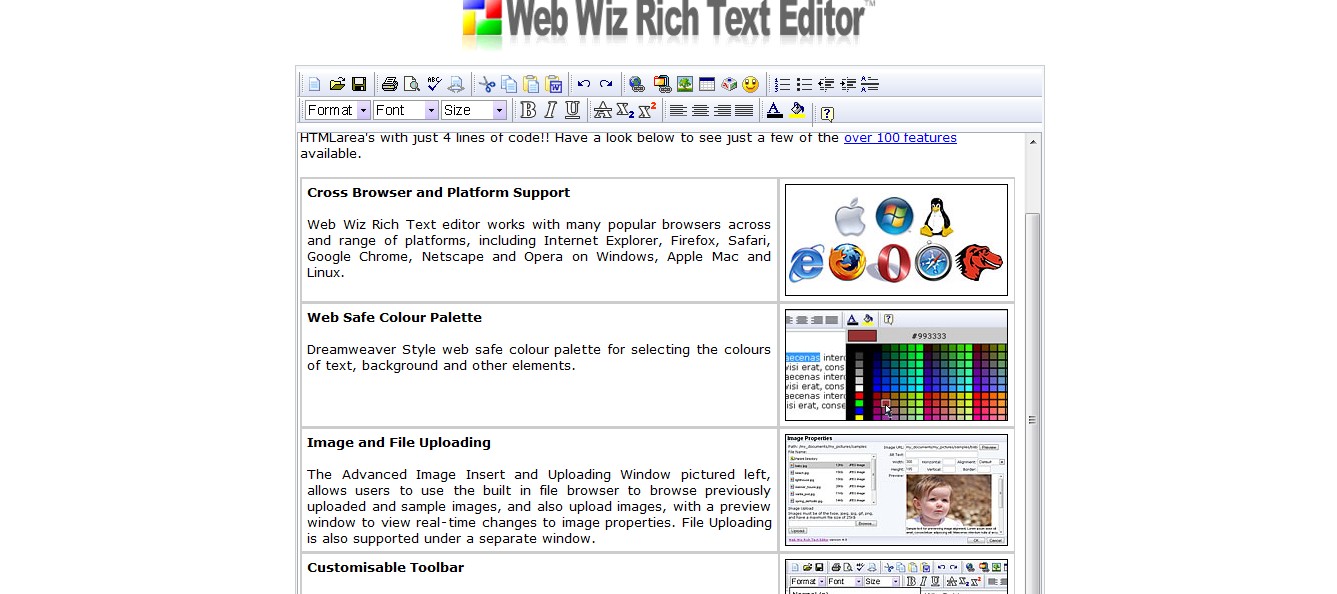Image resolution: width=1337 pixels, height=594 pixels.
Task: Click the colour palette screenshot image
Action: coord(896,365)
